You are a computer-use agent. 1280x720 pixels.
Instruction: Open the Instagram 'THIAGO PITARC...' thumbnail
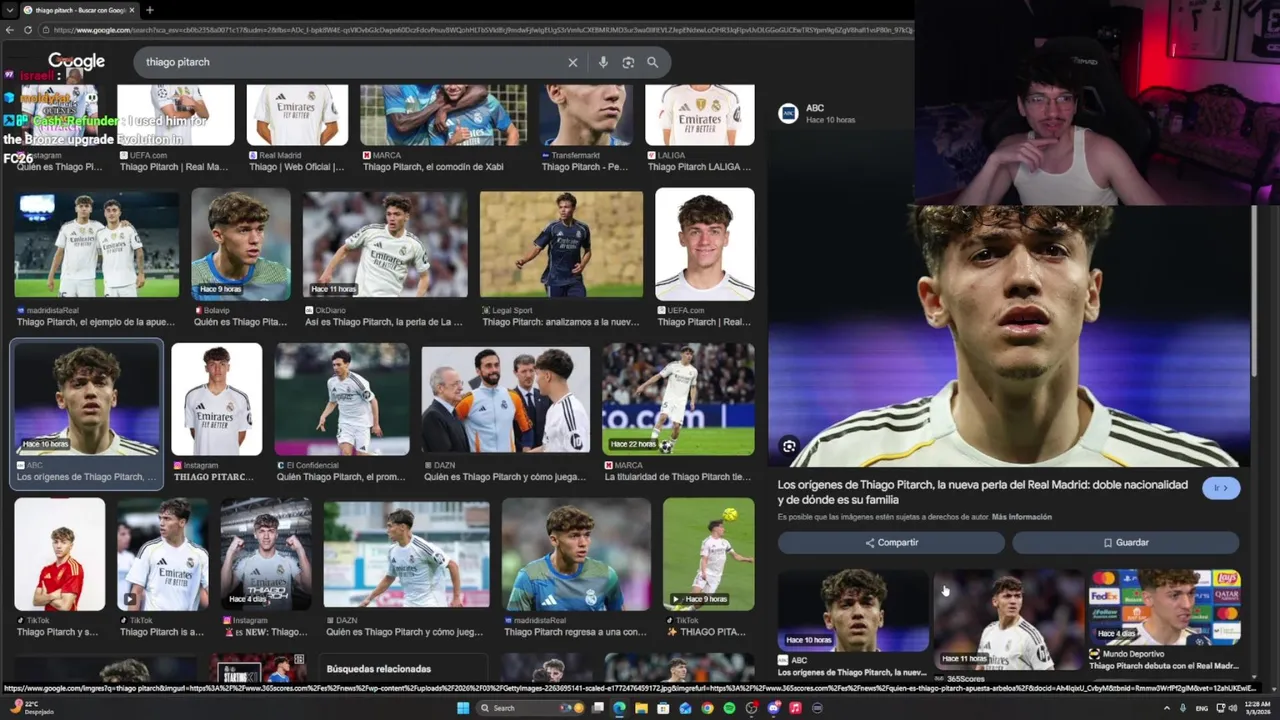pyautogui.click(x=217, y=399)
